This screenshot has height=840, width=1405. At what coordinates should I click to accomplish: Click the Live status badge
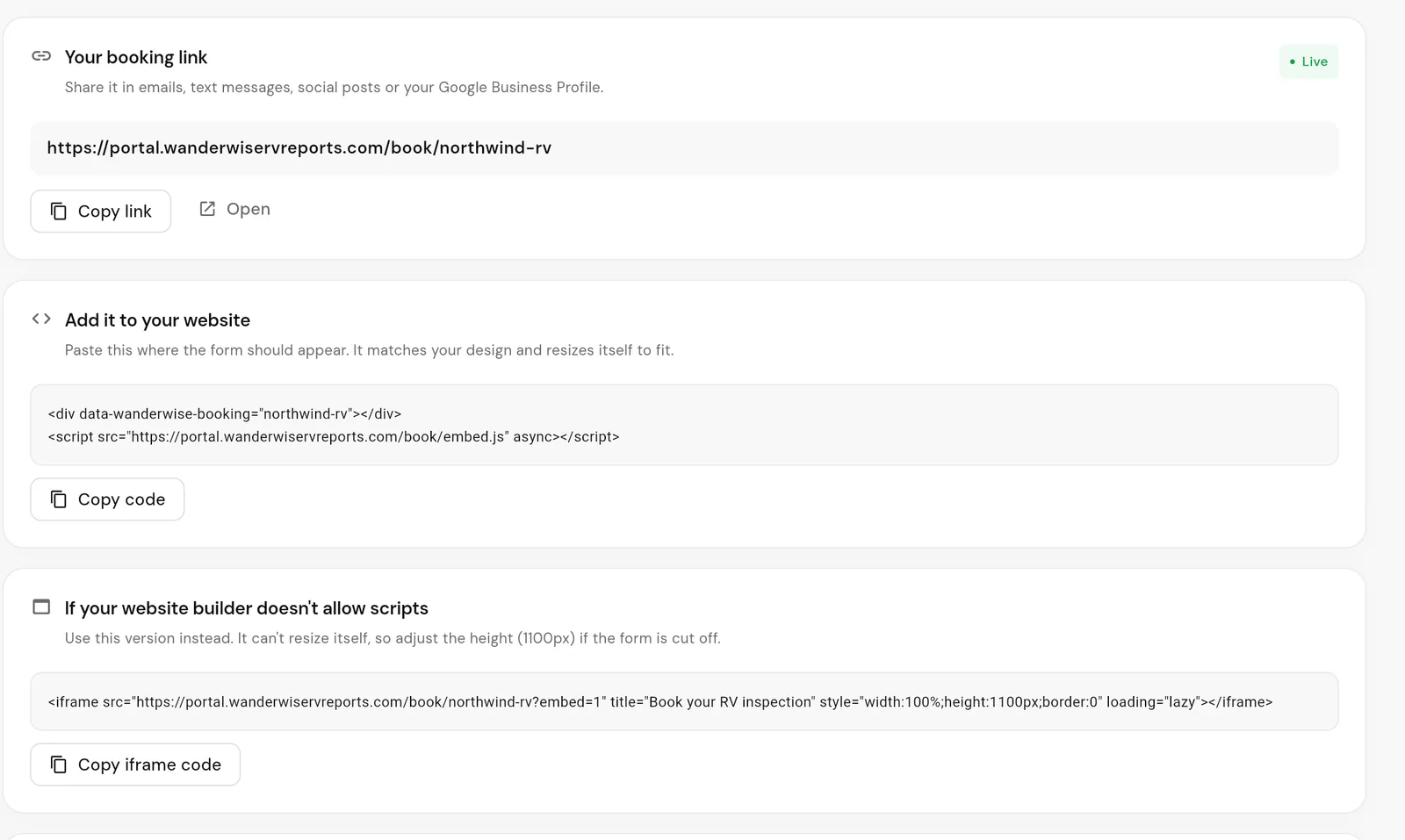[1308, 61]
